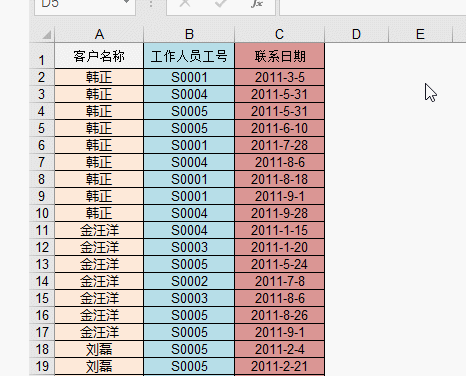Click cell S0001 in row 2

[189, 77]
